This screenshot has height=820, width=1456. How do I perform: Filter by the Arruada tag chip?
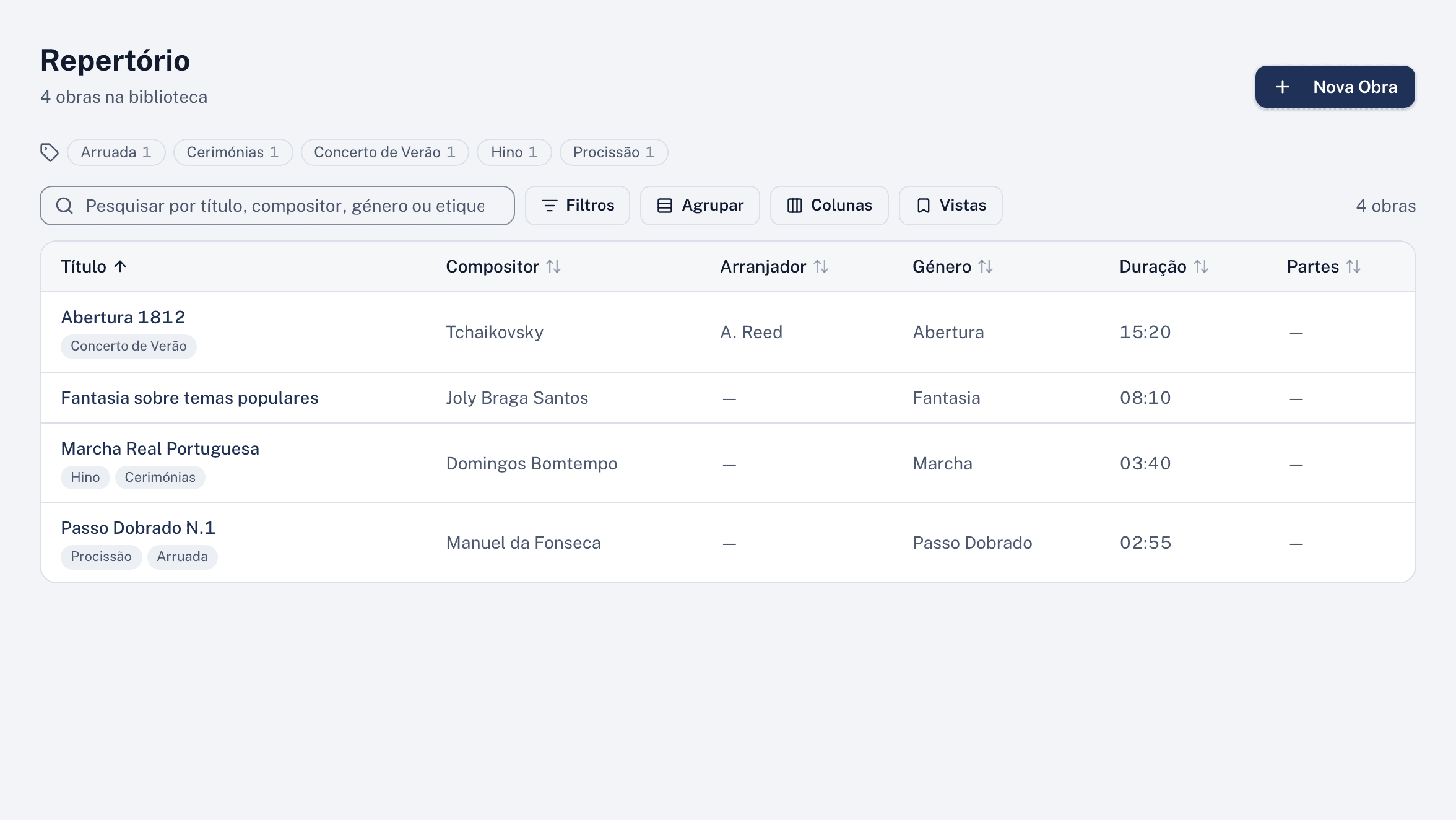(116, 152)
